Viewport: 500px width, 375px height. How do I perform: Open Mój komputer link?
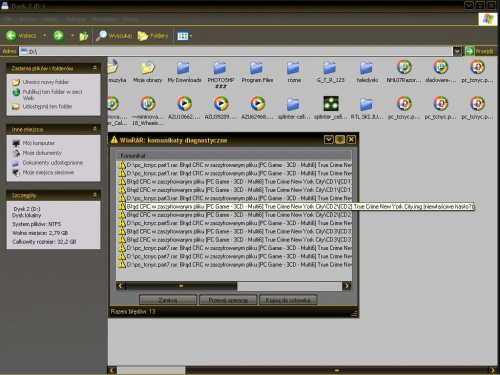39,143
